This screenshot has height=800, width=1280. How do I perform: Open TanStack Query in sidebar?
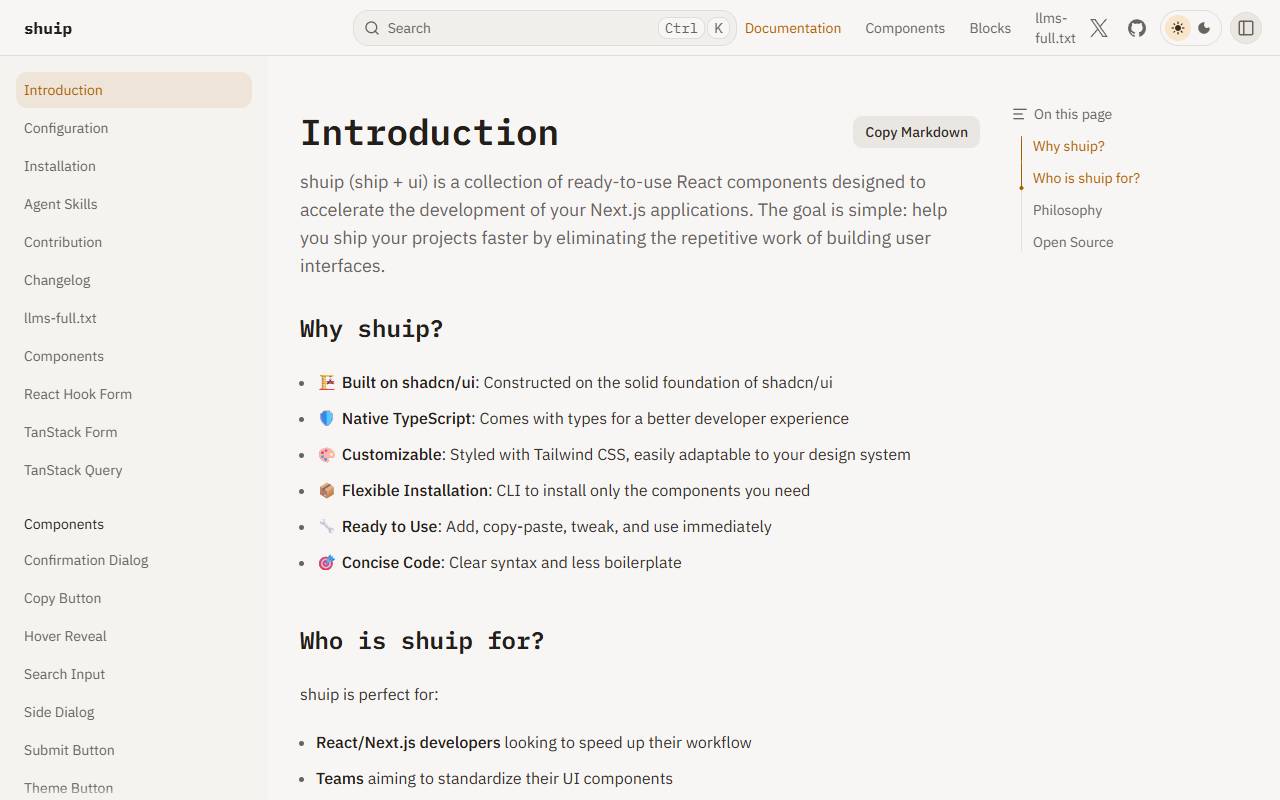(134, 470)
